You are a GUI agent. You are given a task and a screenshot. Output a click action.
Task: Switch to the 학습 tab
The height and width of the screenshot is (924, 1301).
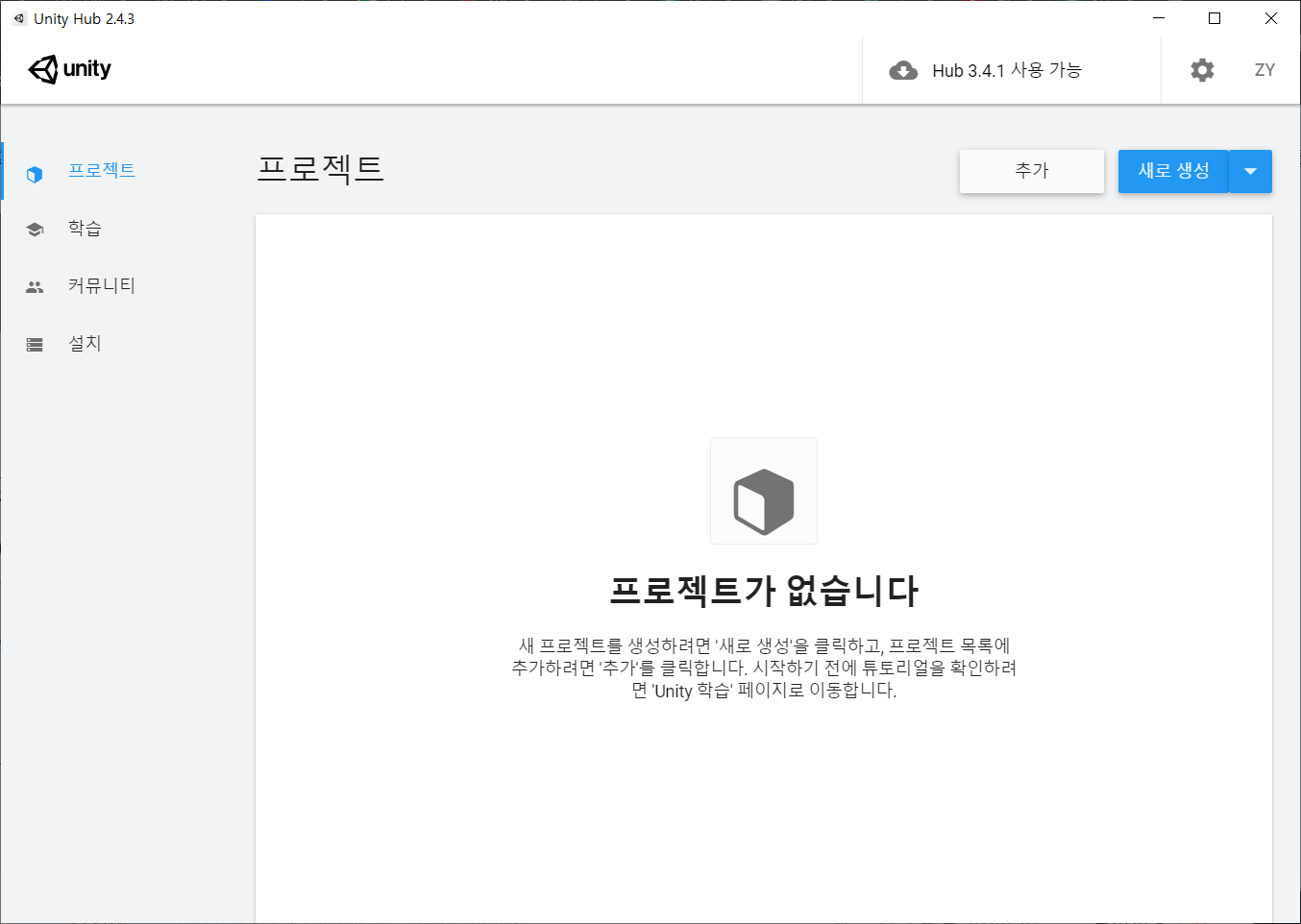(x=85, y=229)
